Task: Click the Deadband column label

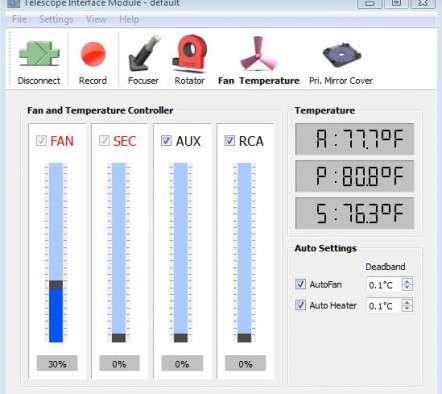Action: 385,267
